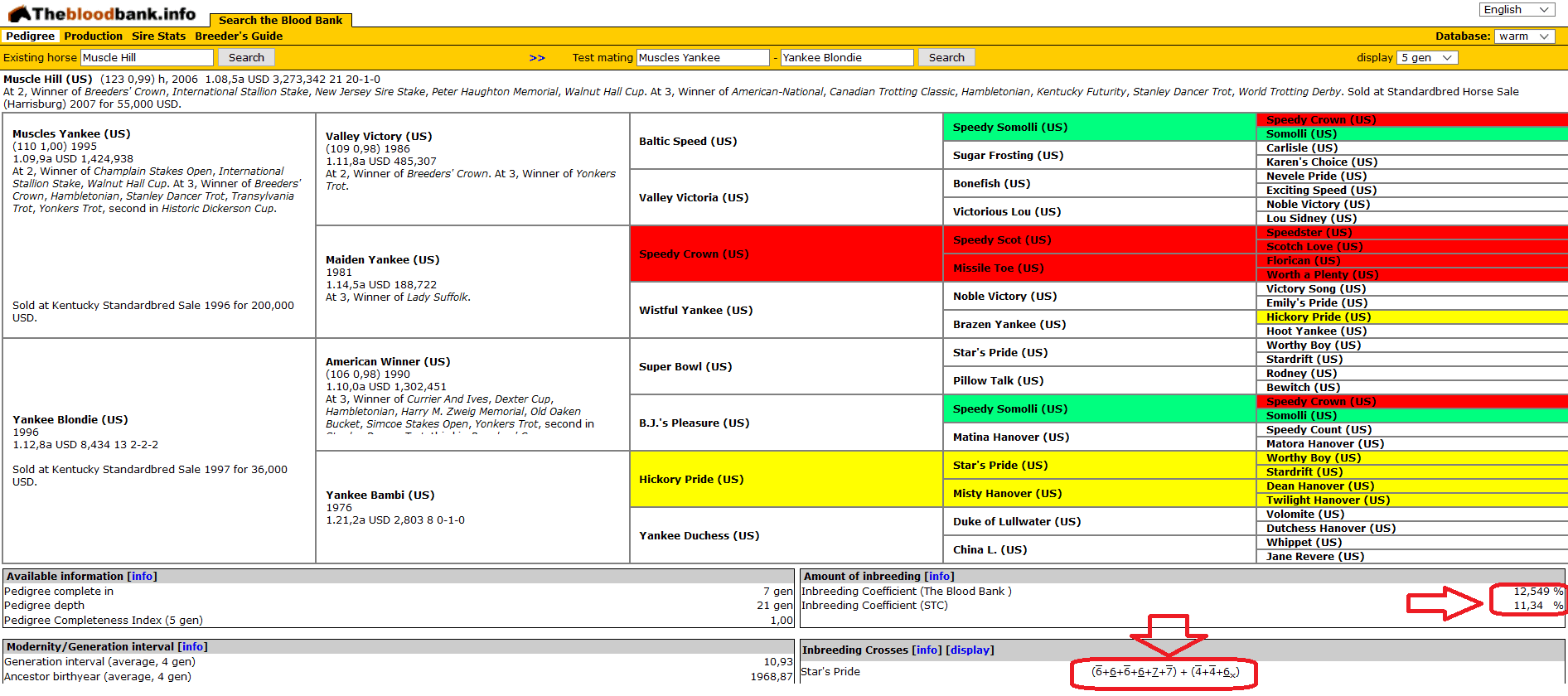The width and height of the screenshot is (1568, 696).
Task: Click Sugar Frosting (US) cell
Action: pyautogui.click(x=1100, y=155)
